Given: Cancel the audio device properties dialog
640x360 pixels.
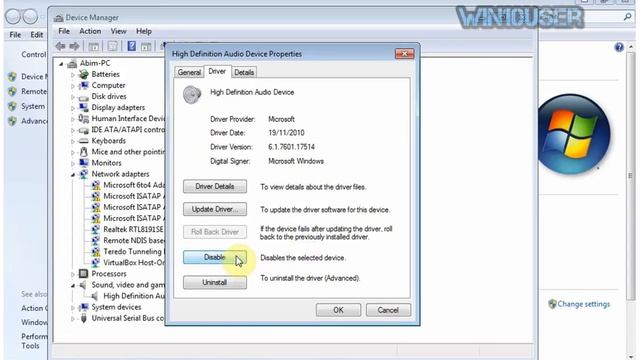Looking at the screenshot, I should (x=388, y=310).
